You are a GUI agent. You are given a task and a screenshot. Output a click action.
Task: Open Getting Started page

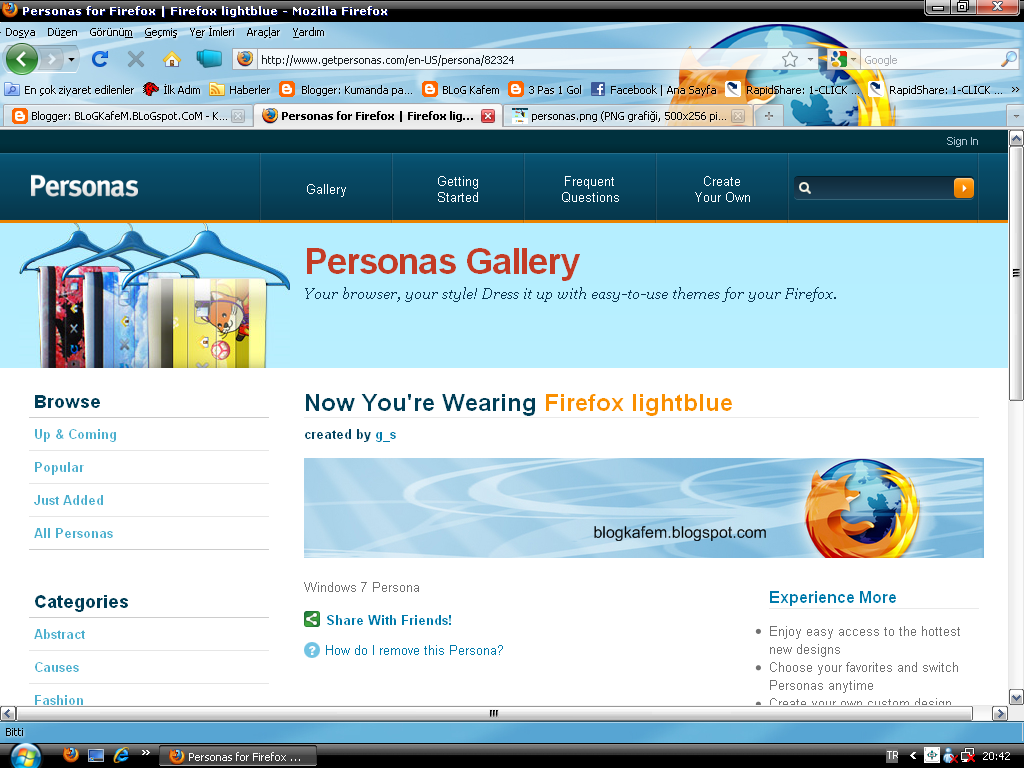point(458,189)
